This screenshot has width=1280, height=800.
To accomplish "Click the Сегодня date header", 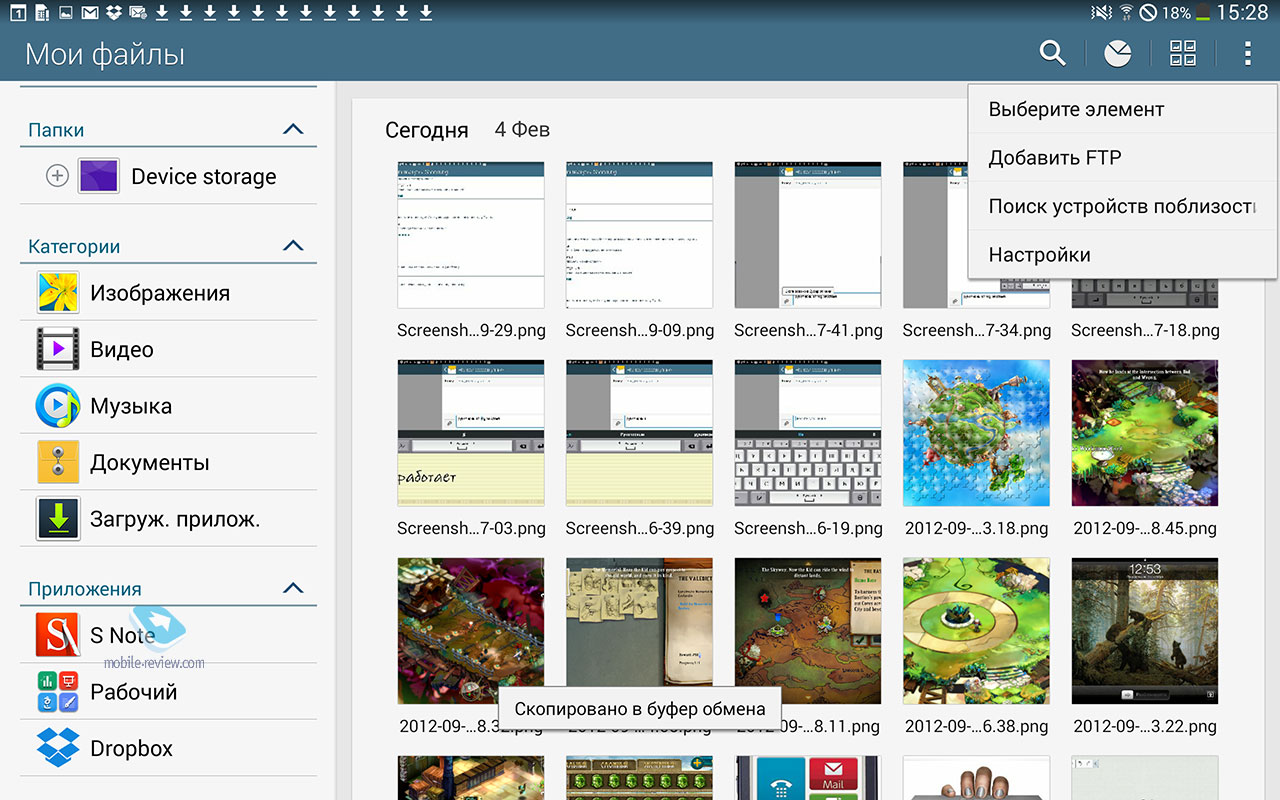I will tap(427, 130).
